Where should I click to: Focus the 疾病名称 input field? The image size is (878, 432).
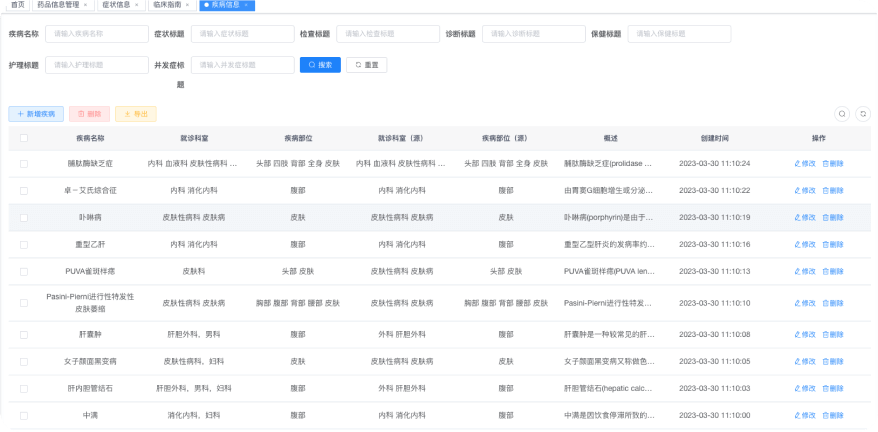pyautogui.click(x=97, y=34)
